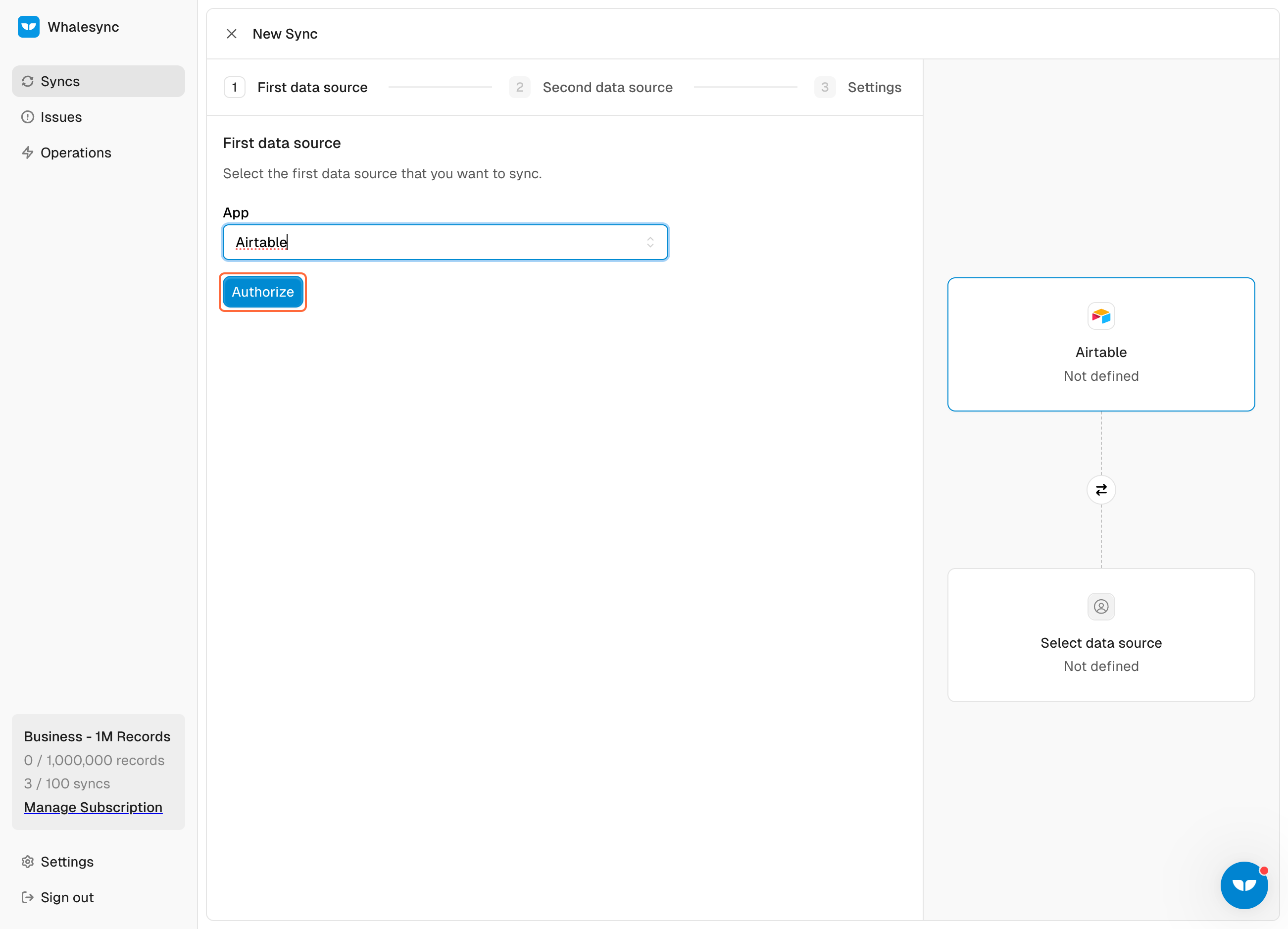Click the '0 / 1,000,000 records' usage text
This screenshot has width=1288, height=929.
[94, 760]
